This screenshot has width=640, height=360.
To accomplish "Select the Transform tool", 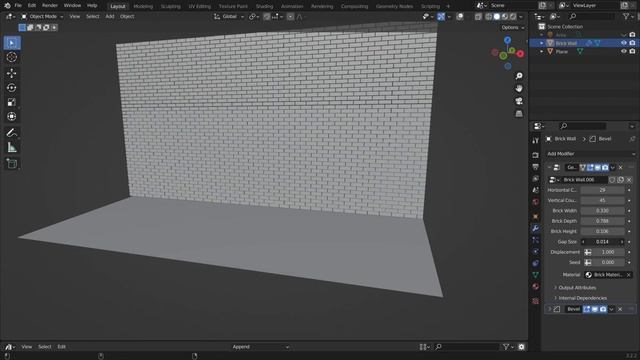I will tap(12, 117).
